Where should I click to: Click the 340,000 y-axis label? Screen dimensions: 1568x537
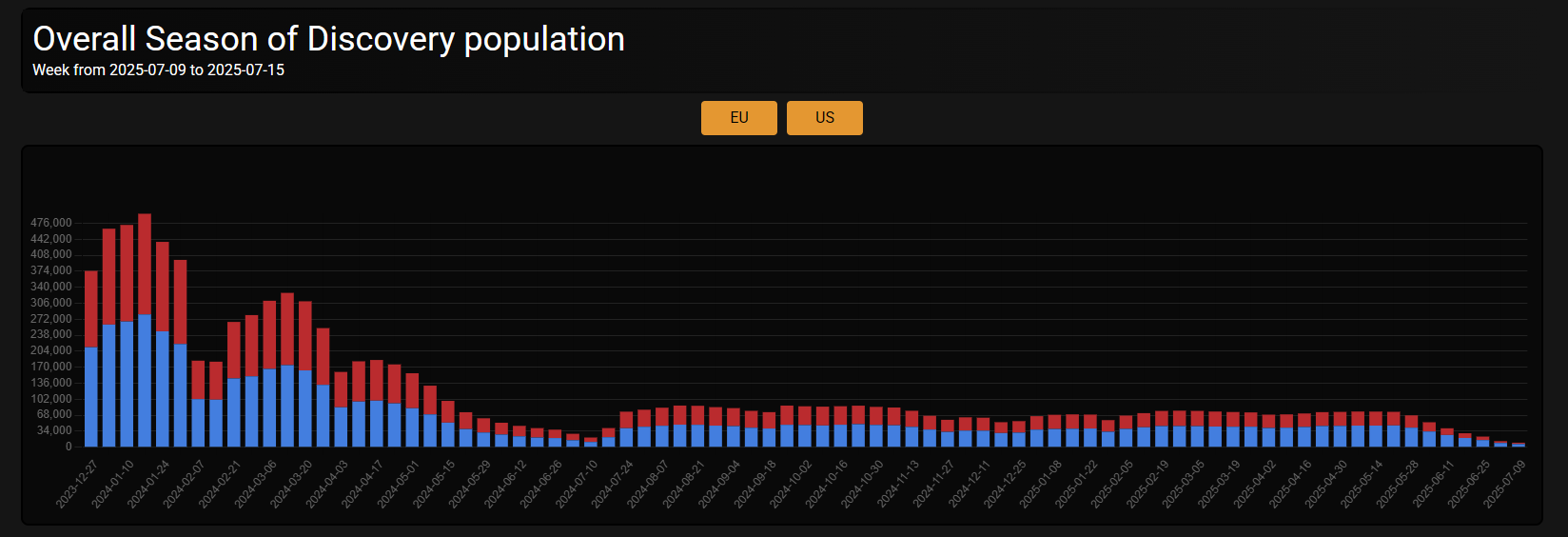coord(51,287)
